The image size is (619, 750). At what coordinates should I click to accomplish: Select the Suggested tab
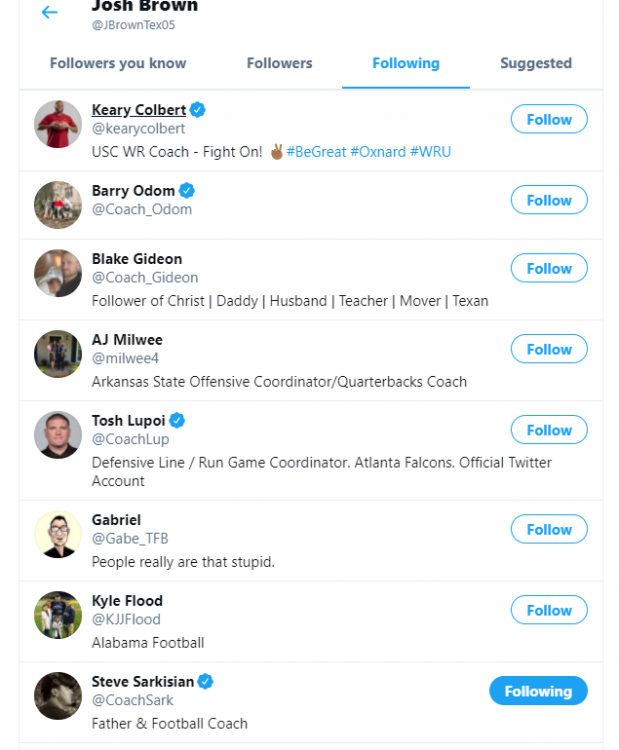(536, 63)
